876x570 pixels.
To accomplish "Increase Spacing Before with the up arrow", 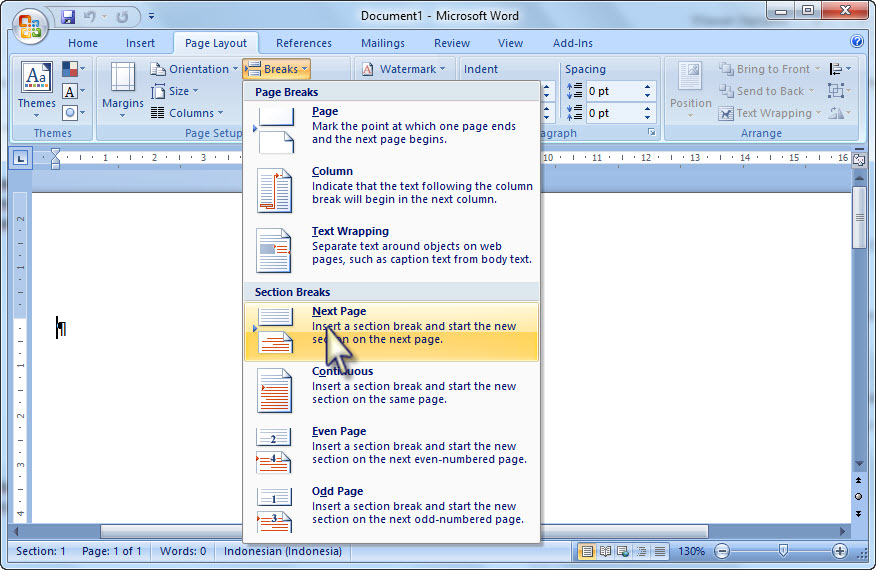I will pos(648,87).
